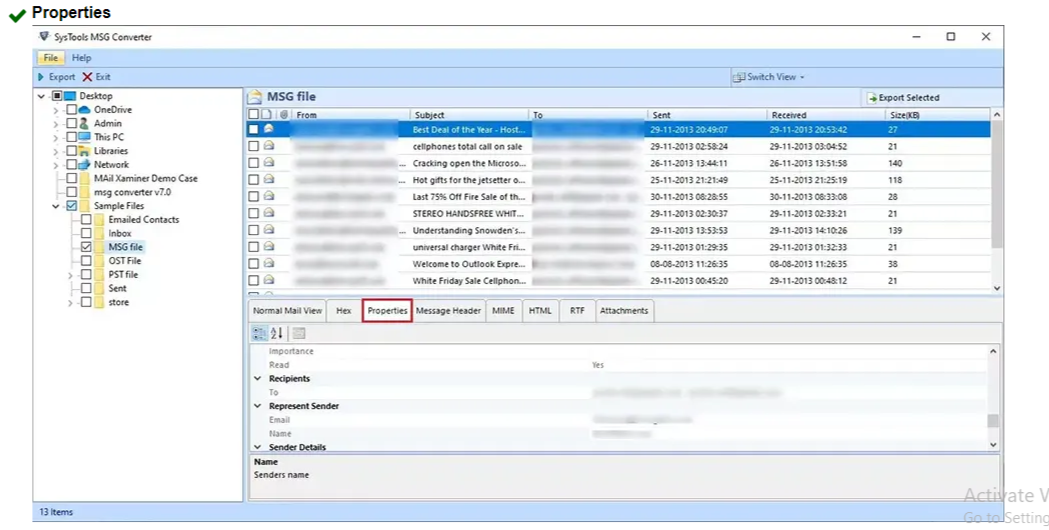Image resolution: width=1049 pixels, height=530 pixels.
Task: Open the Help menu
Action: (82, 58)
